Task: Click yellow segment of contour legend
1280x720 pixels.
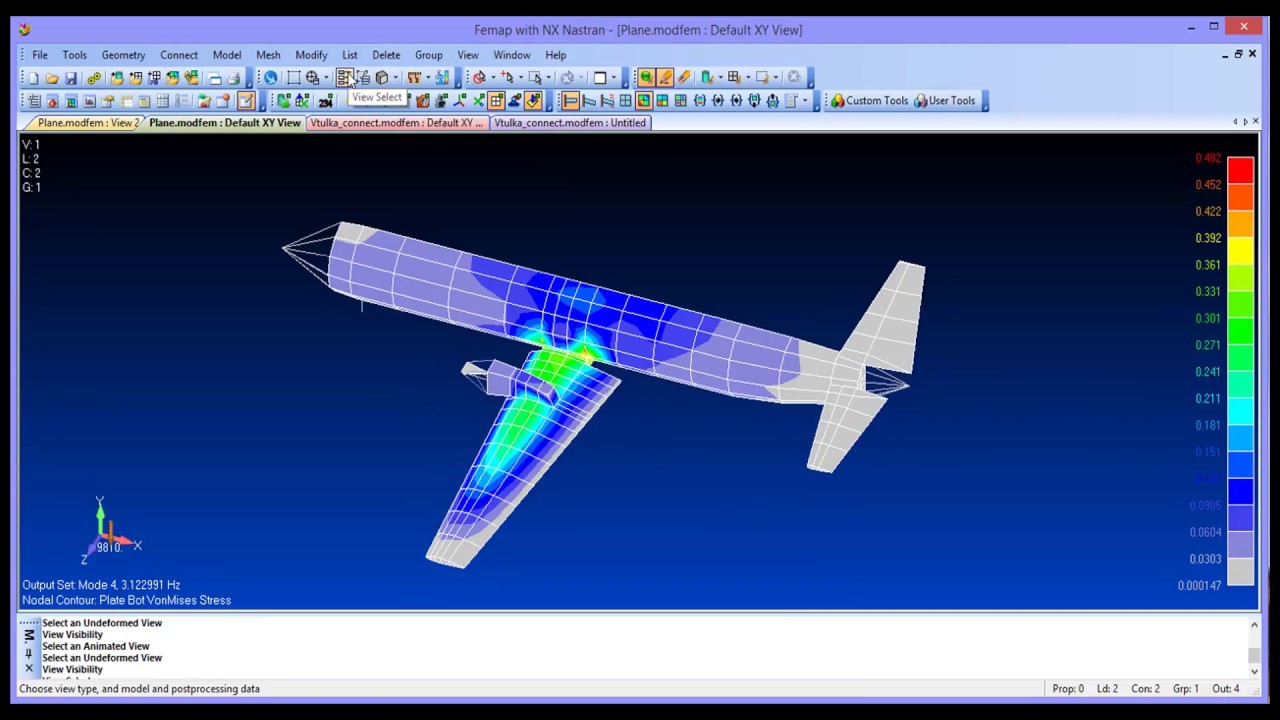Action: 1240,251
